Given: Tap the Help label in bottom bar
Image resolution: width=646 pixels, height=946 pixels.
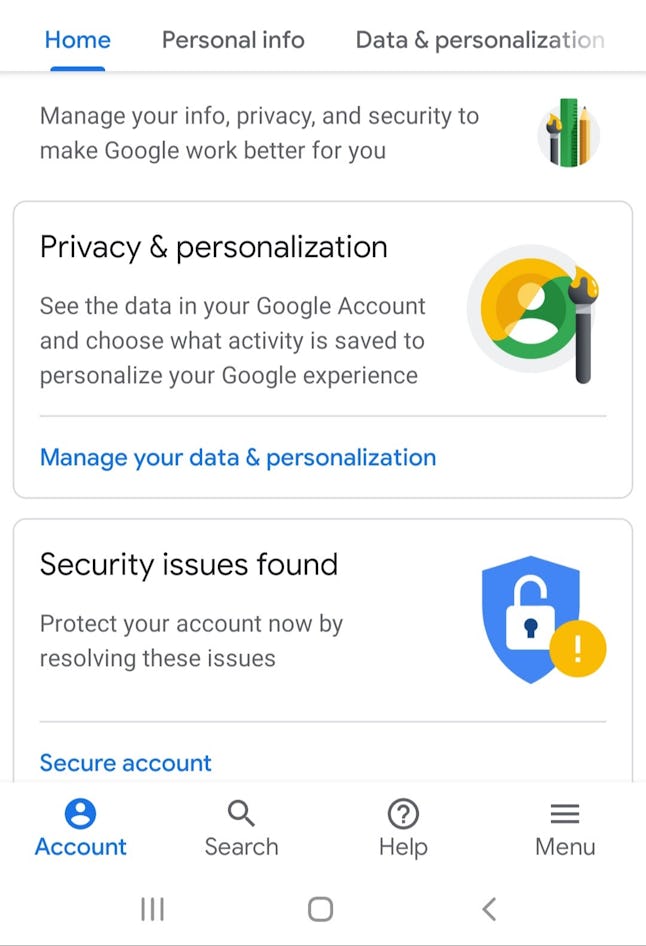Looking at the screenshot, I should (403, 847).
